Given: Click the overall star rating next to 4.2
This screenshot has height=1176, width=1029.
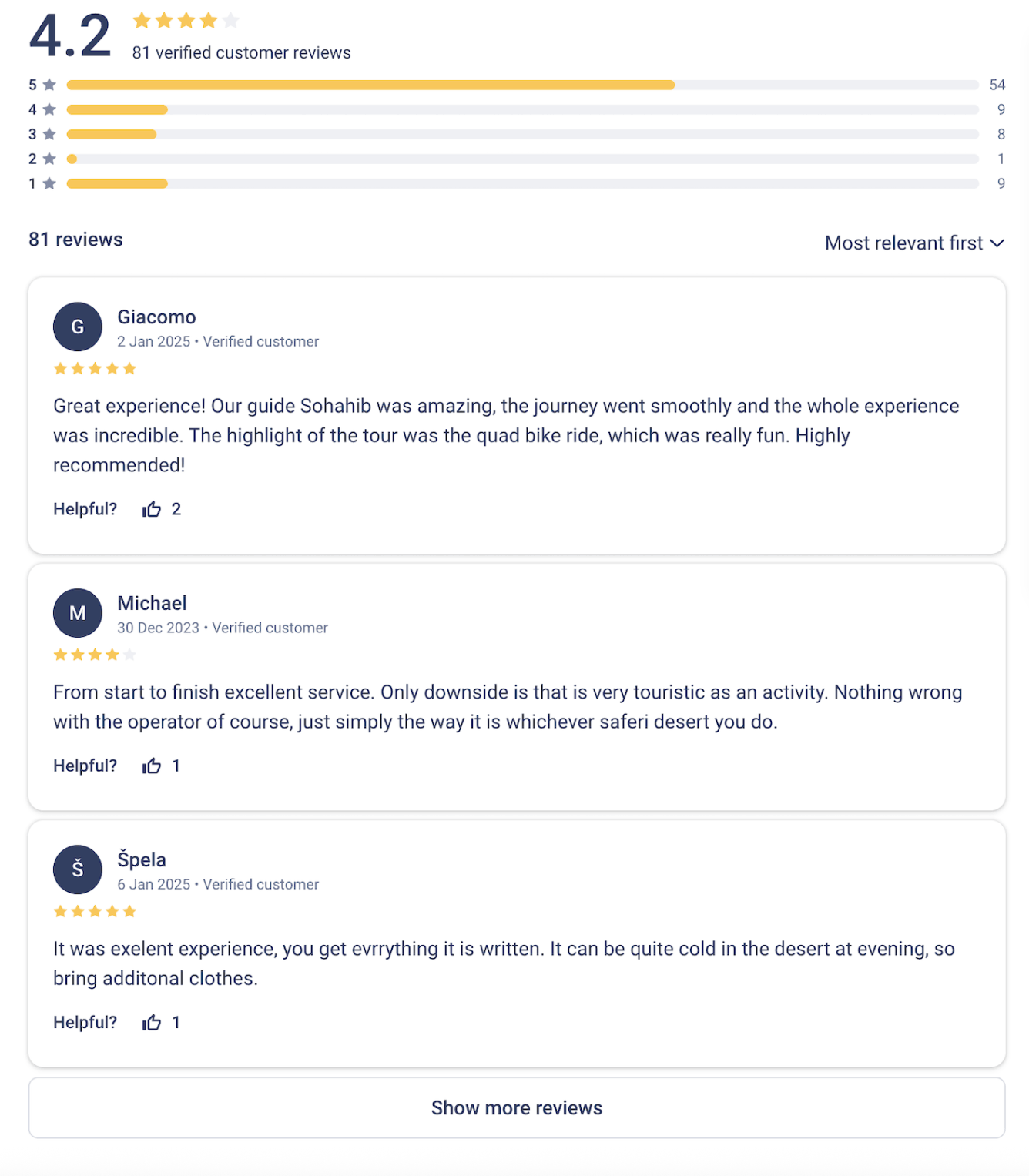Looking at the screenshot, I should (186, 21).
